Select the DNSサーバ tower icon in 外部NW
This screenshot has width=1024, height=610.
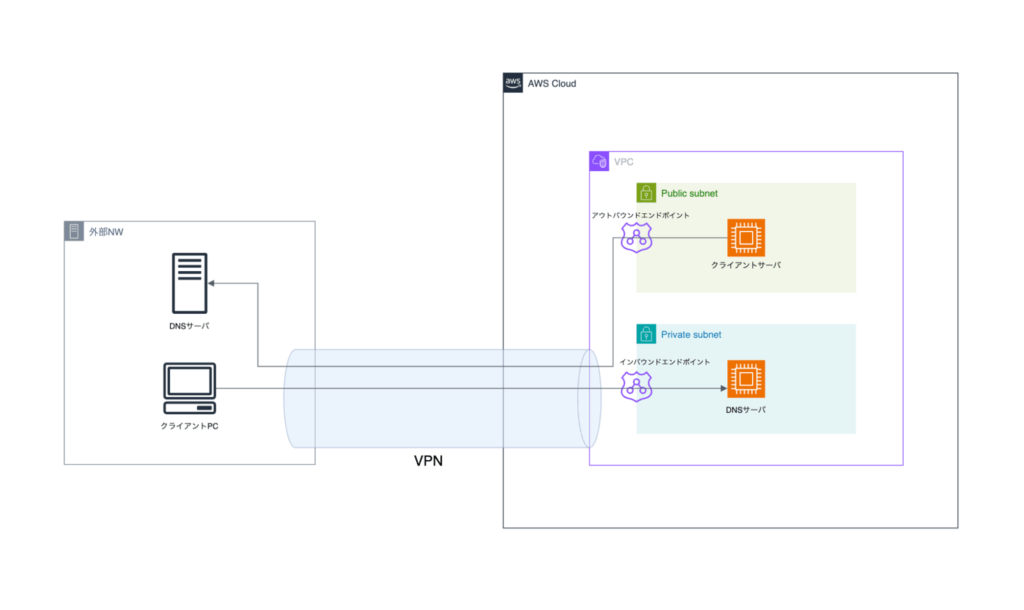point(189,283)
